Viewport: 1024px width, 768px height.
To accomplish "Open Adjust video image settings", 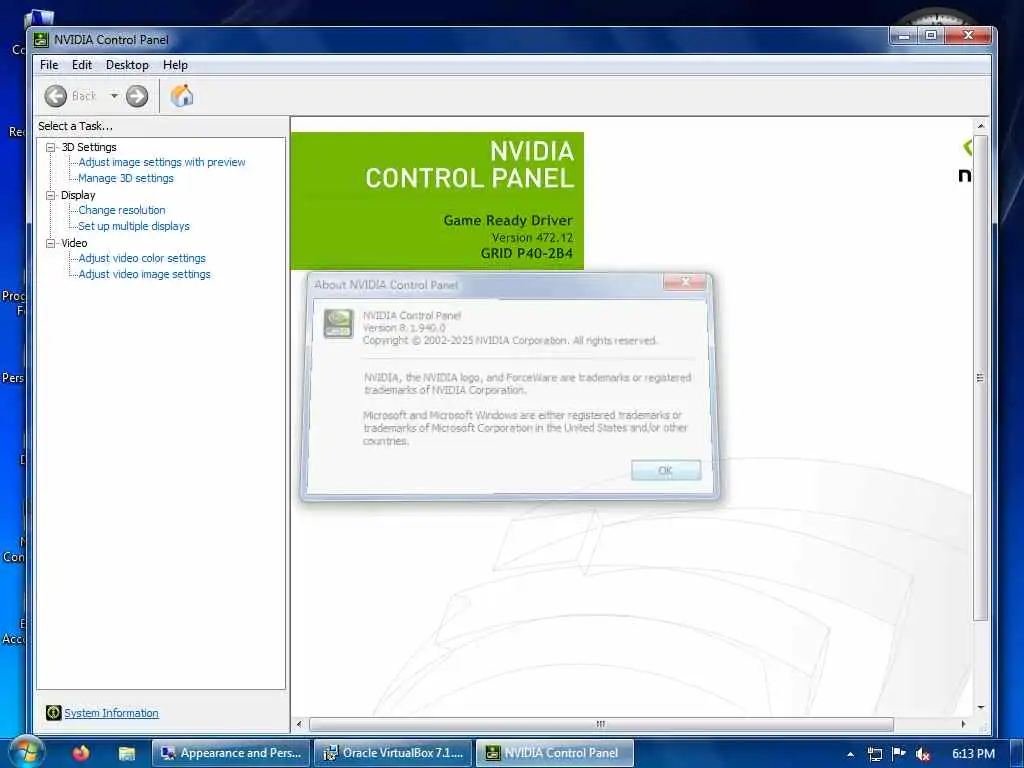I will 144,274.
